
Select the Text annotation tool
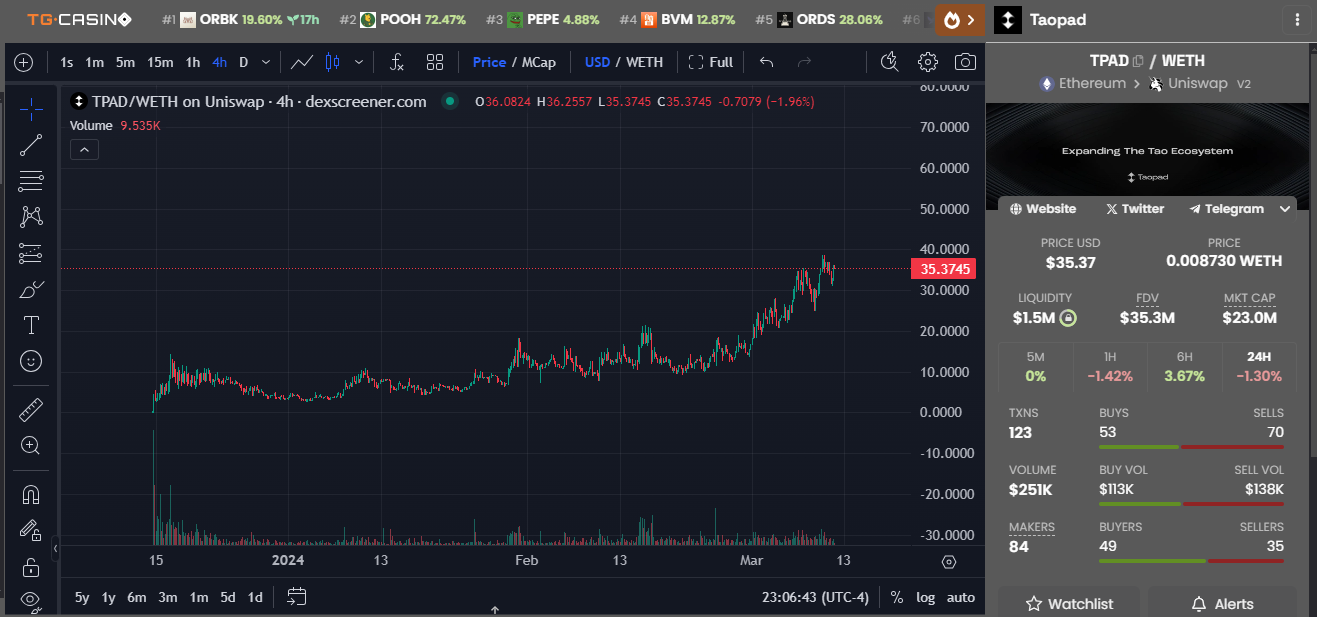click(31, 325)
